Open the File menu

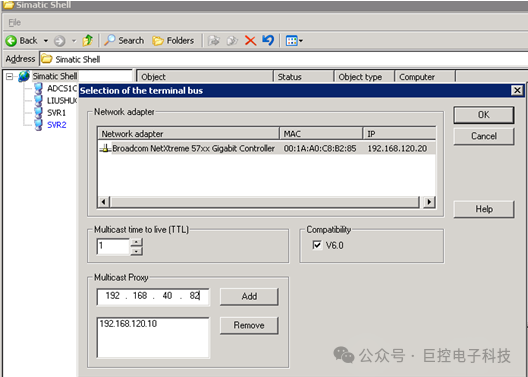click(14, 23)
